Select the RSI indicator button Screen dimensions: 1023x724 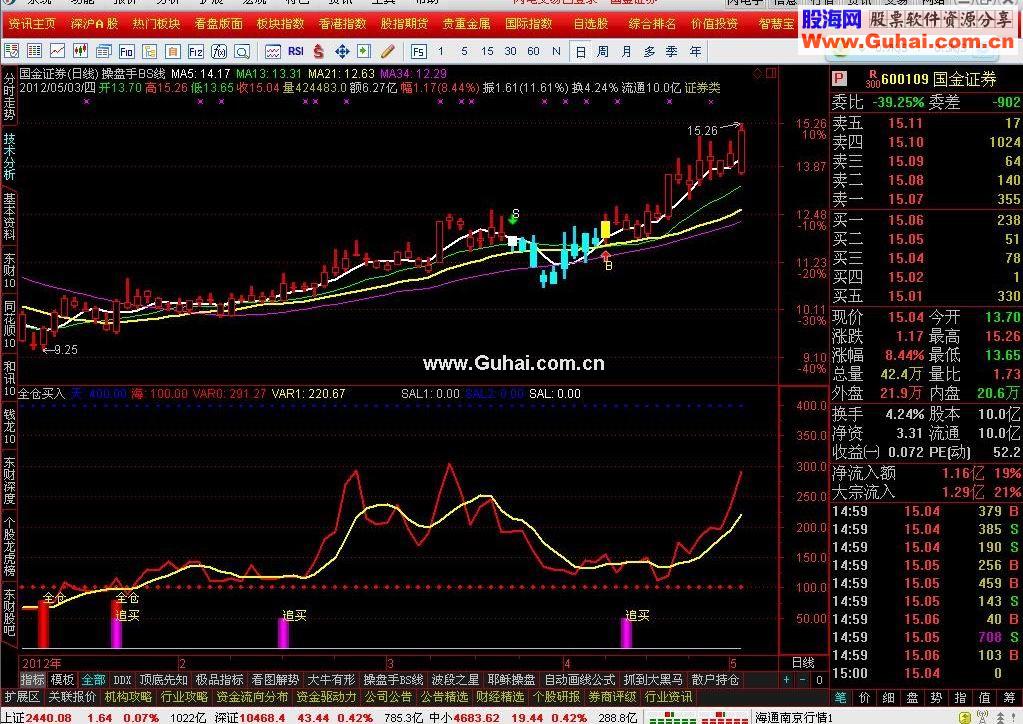[296, 51]
